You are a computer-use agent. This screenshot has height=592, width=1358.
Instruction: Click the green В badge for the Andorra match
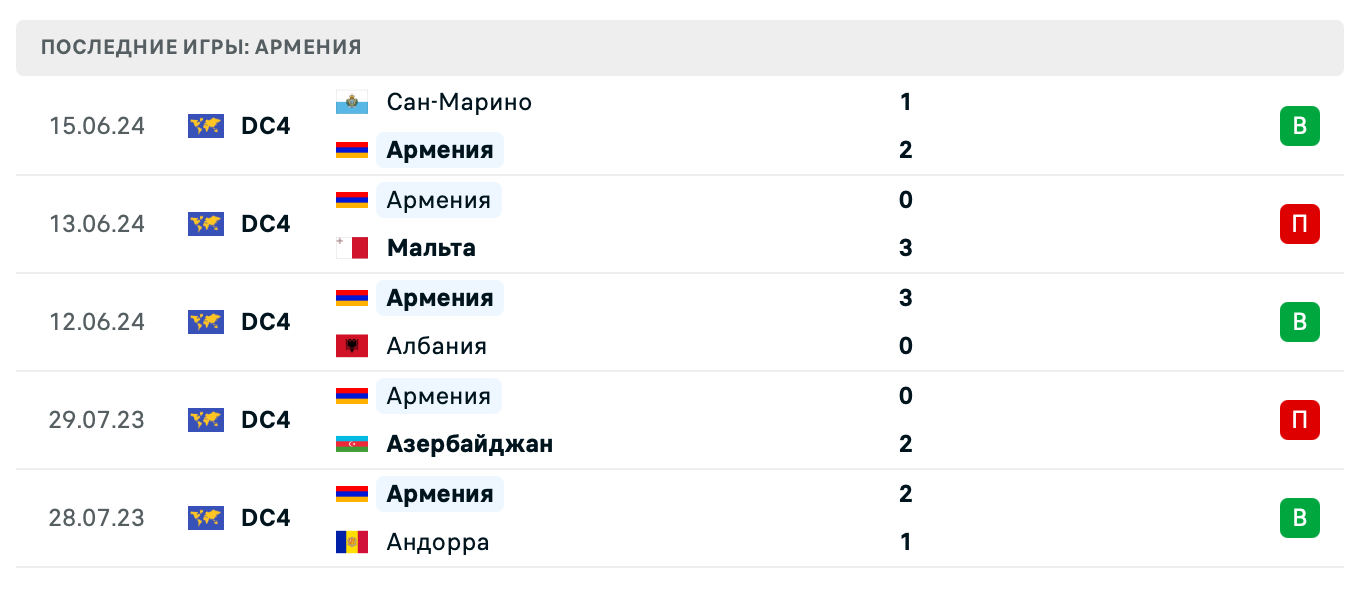coord(1299,518)
